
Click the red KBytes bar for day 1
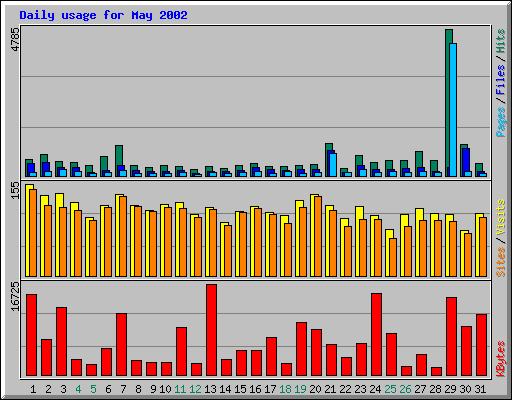pos(31,335)
